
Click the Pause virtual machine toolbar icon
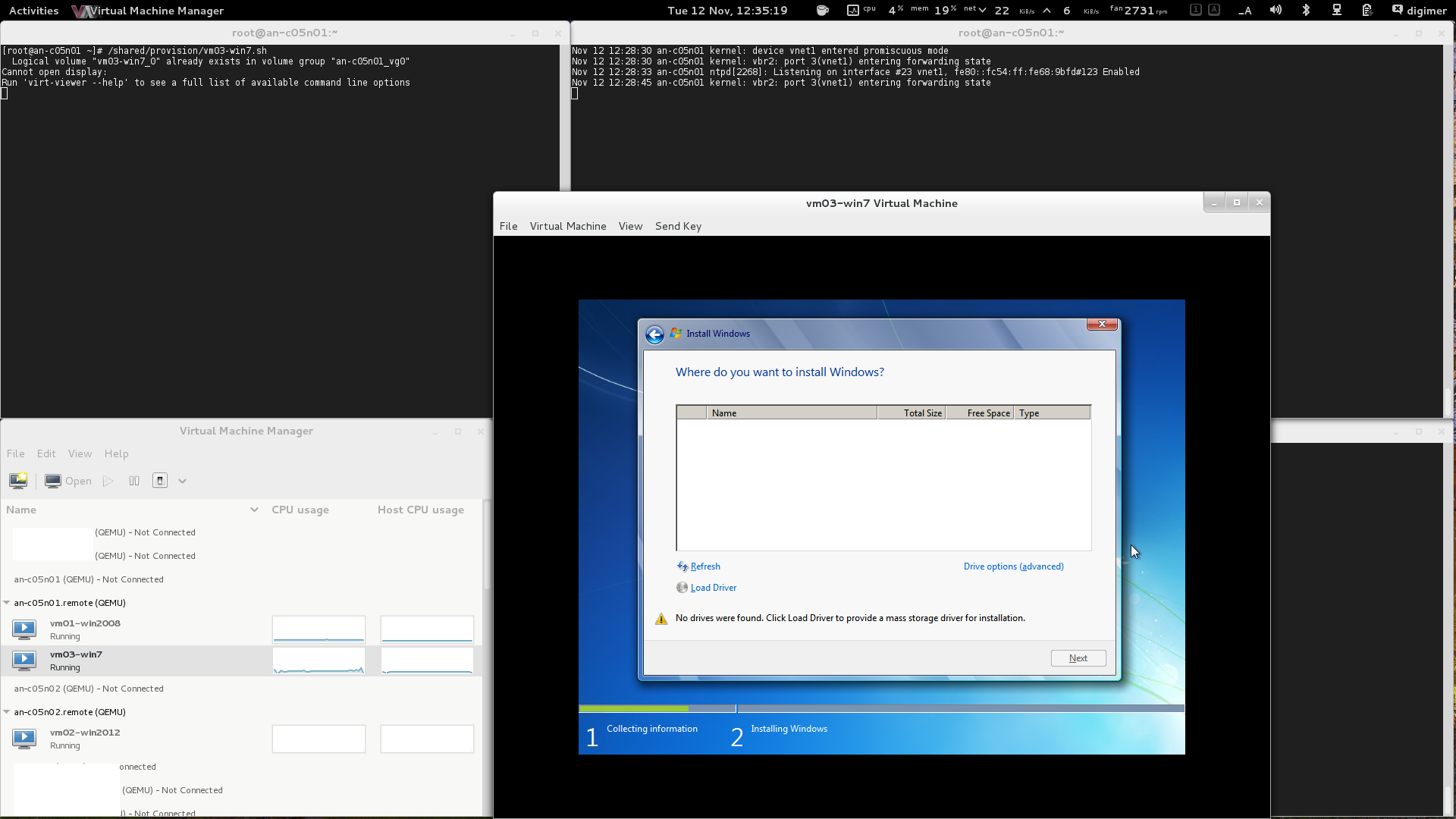point(134,481)
